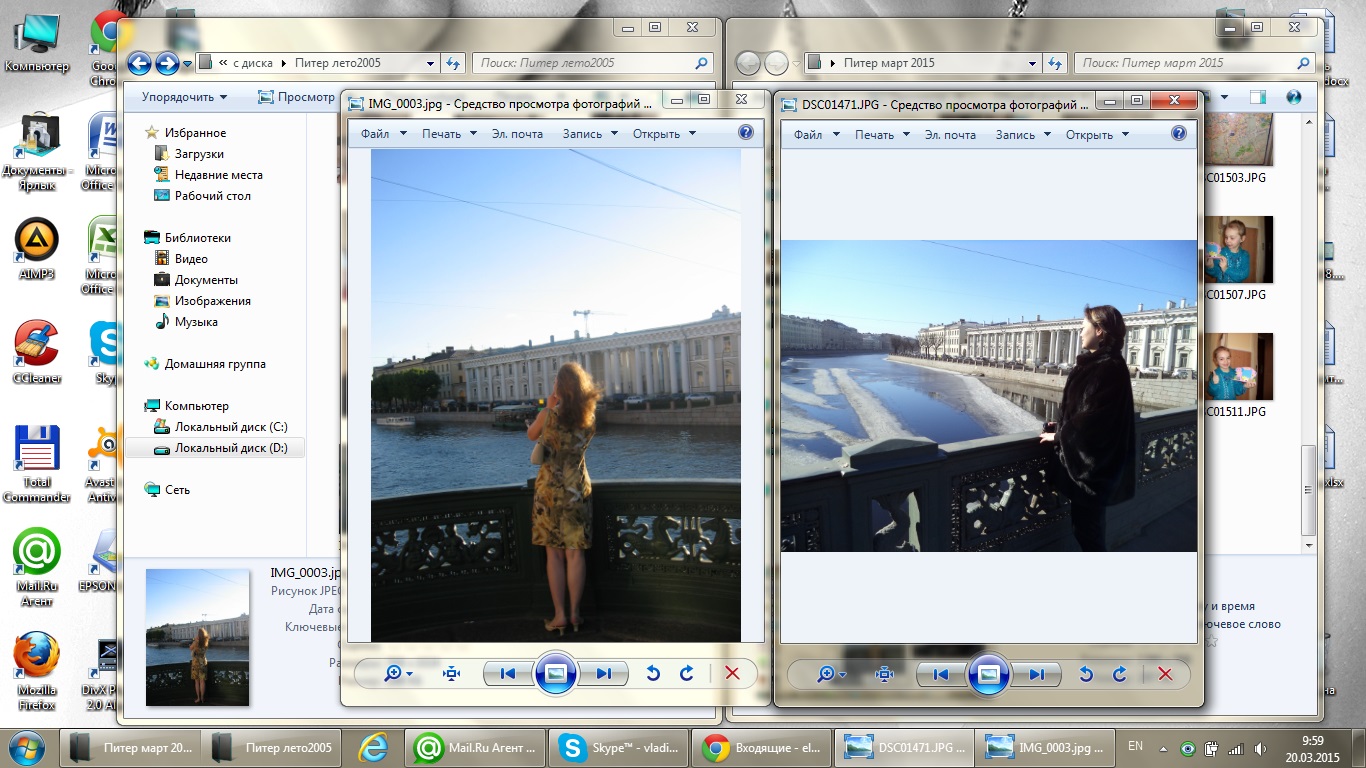Open zoom magnifier in IMG_0003.jpg viewer
1366x768 pixels.
[398, 674]
